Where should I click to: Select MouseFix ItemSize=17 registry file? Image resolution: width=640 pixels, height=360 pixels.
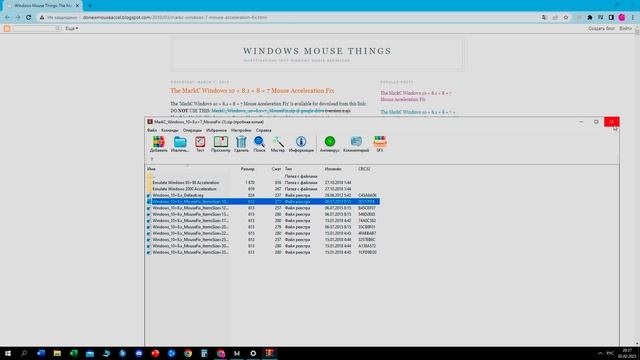pyautogui.click(x=263, y=220)
